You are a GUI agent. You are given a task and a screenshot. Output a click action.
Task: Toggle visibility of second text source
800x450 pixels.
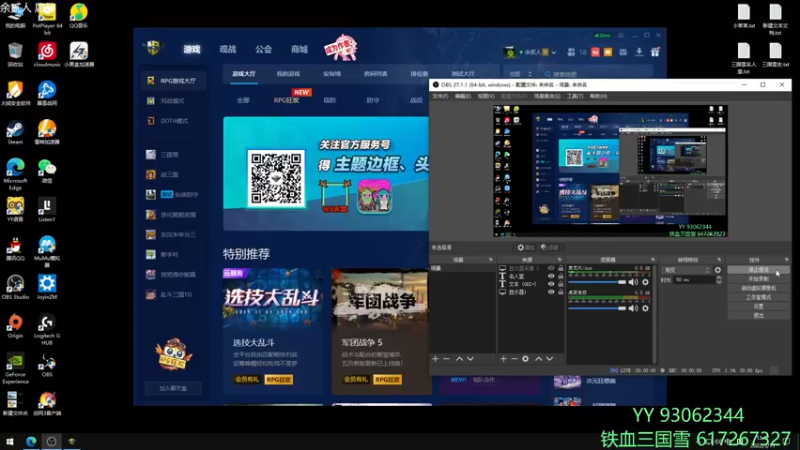(551, 276)
